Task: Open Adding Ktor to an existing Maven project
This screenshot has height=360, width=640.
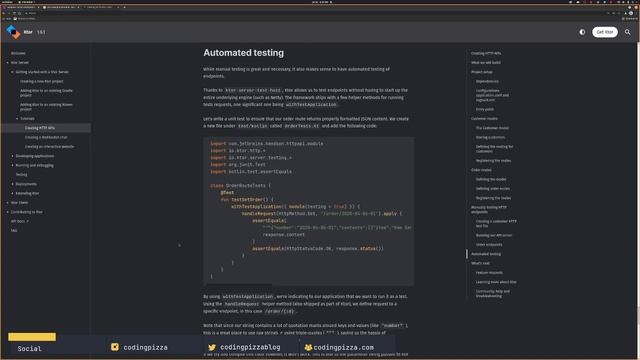Action: point(46,107)
